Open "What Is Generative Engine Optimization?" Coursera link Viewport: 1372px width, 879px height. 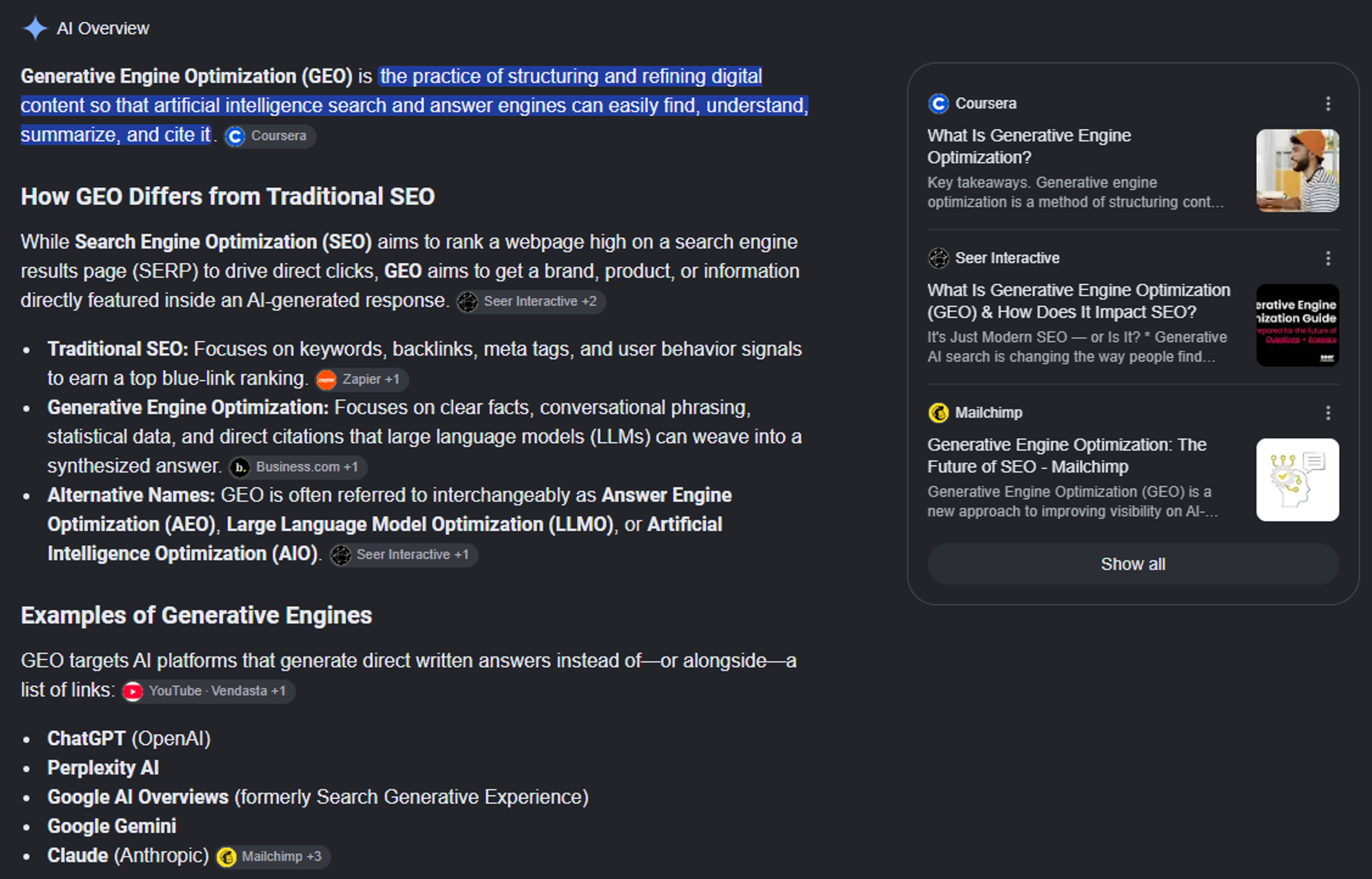(x=1028, y=147)
